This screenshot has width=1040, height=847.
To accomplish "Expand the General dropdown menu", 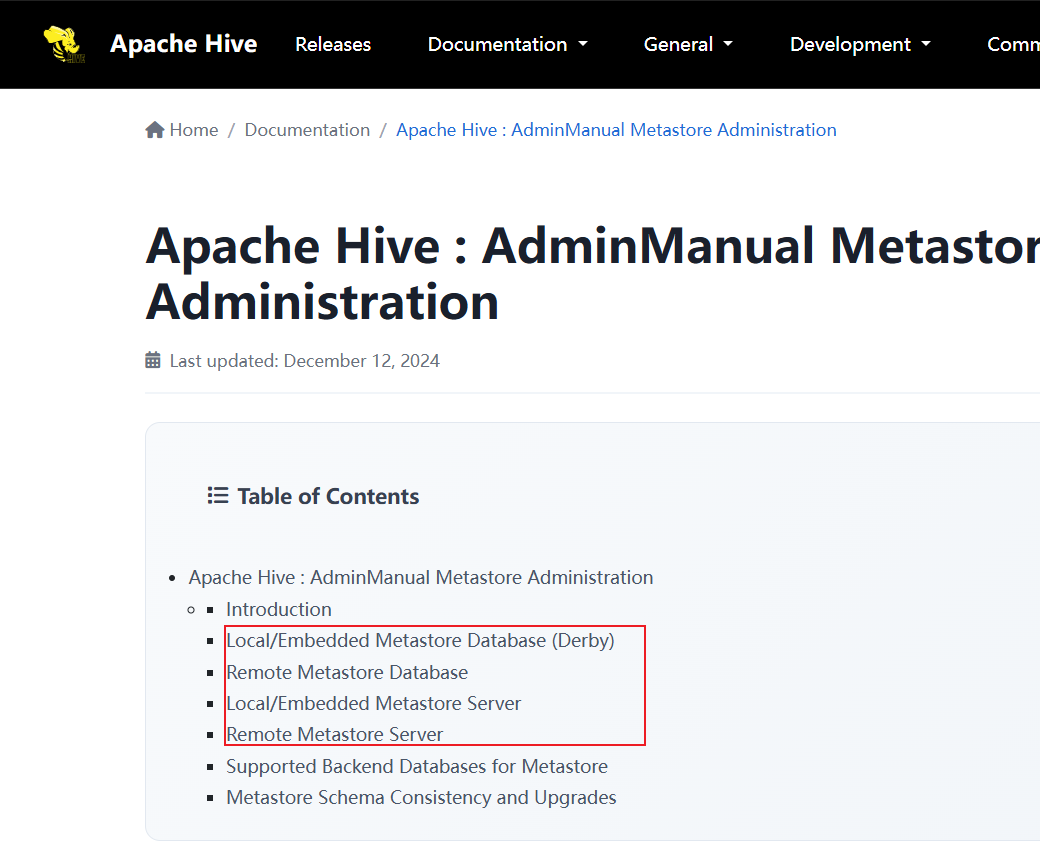I will [x=688, y=44].
